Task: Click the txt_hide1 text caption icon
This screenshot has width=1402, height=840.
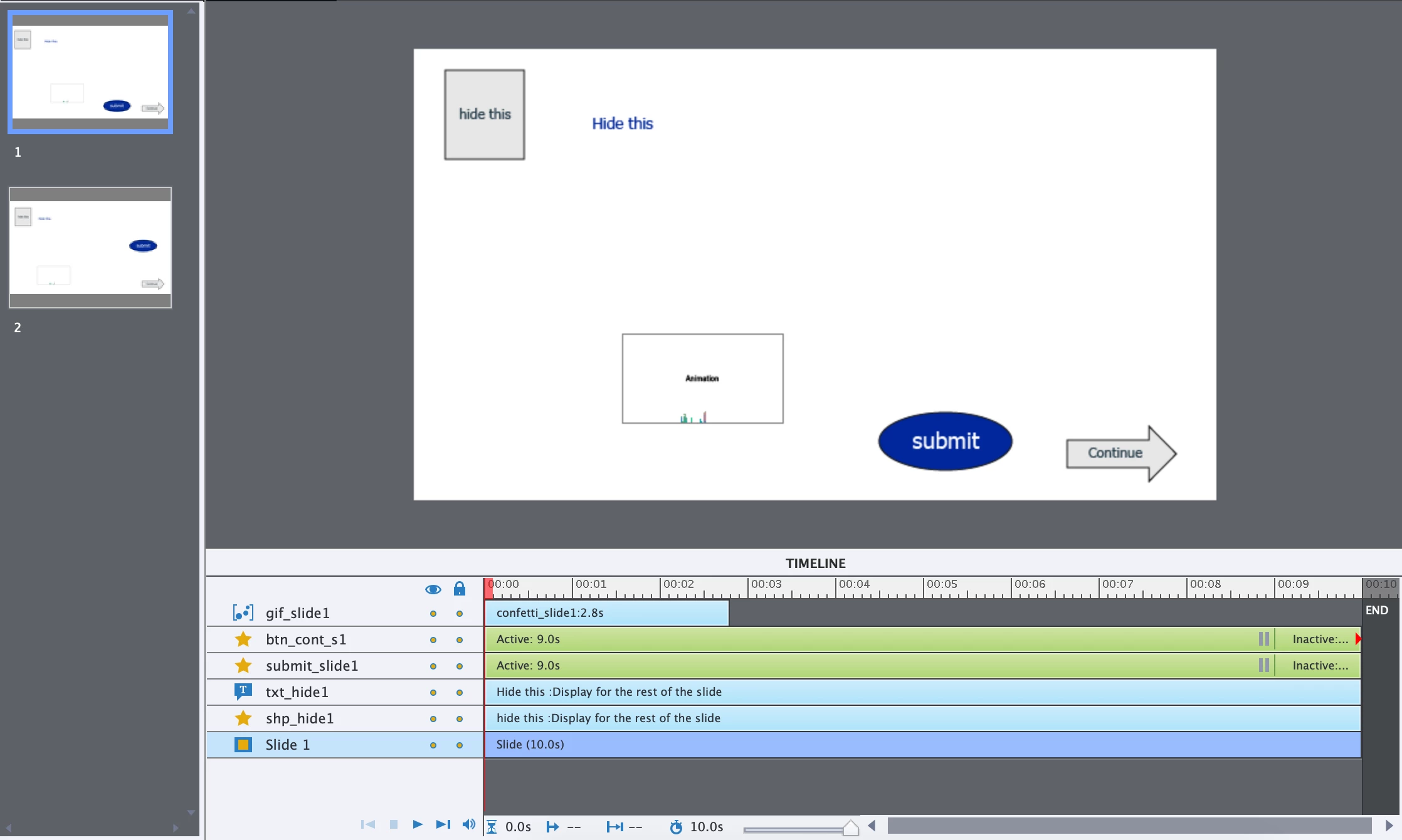Action: pos(243,691)
